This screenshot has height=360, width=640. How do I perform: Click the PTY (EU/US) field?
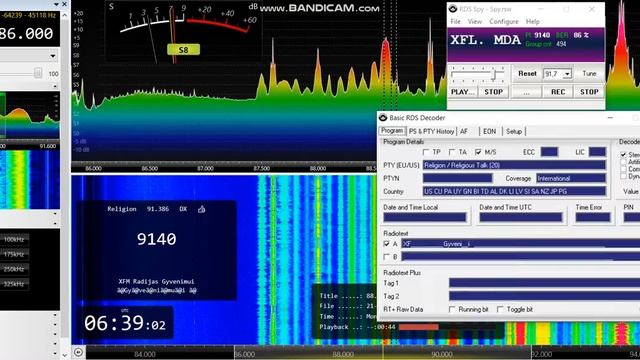coord(514,165)
